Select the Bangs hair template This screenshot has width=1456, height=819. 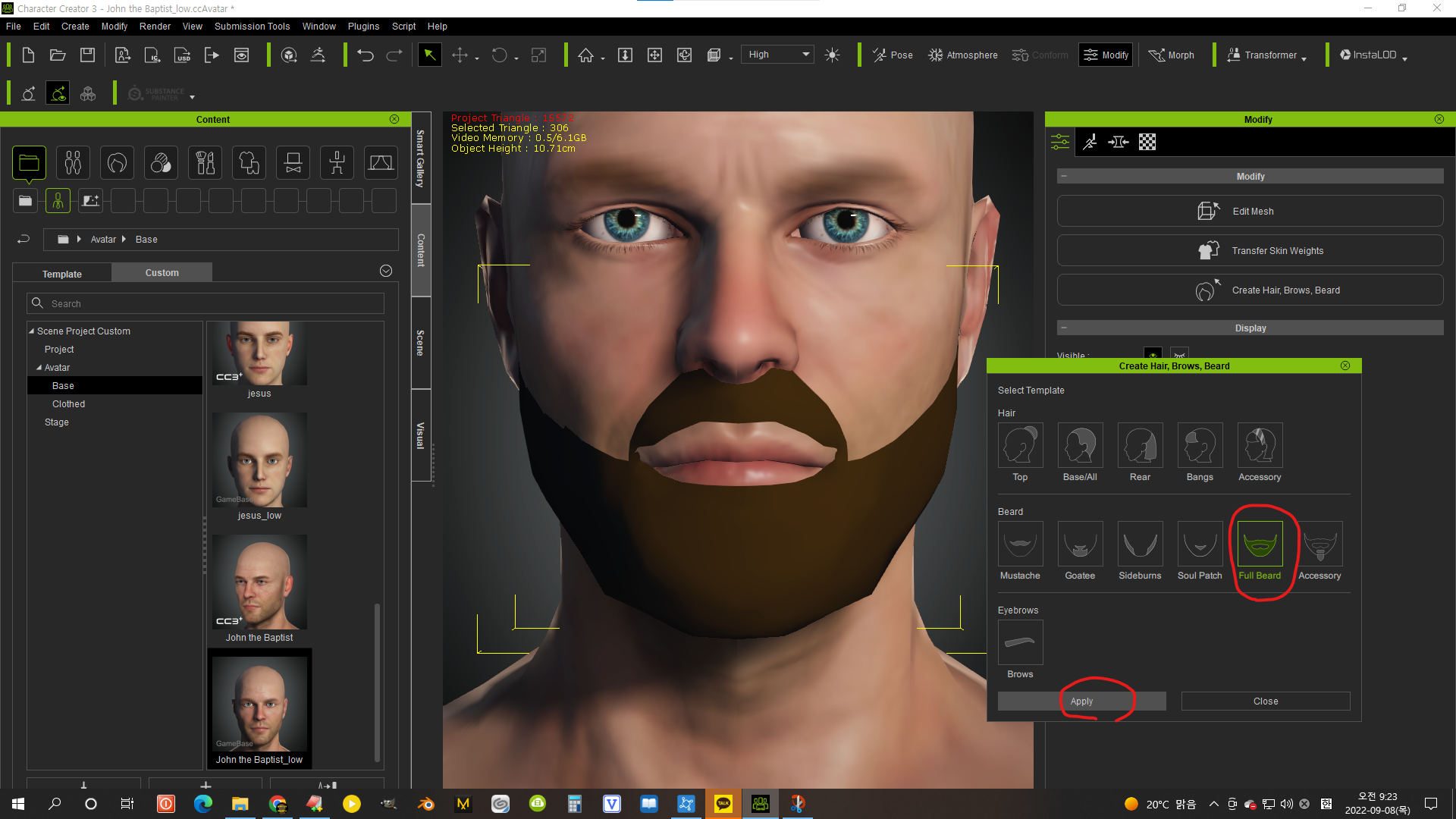pos(1200,446)
